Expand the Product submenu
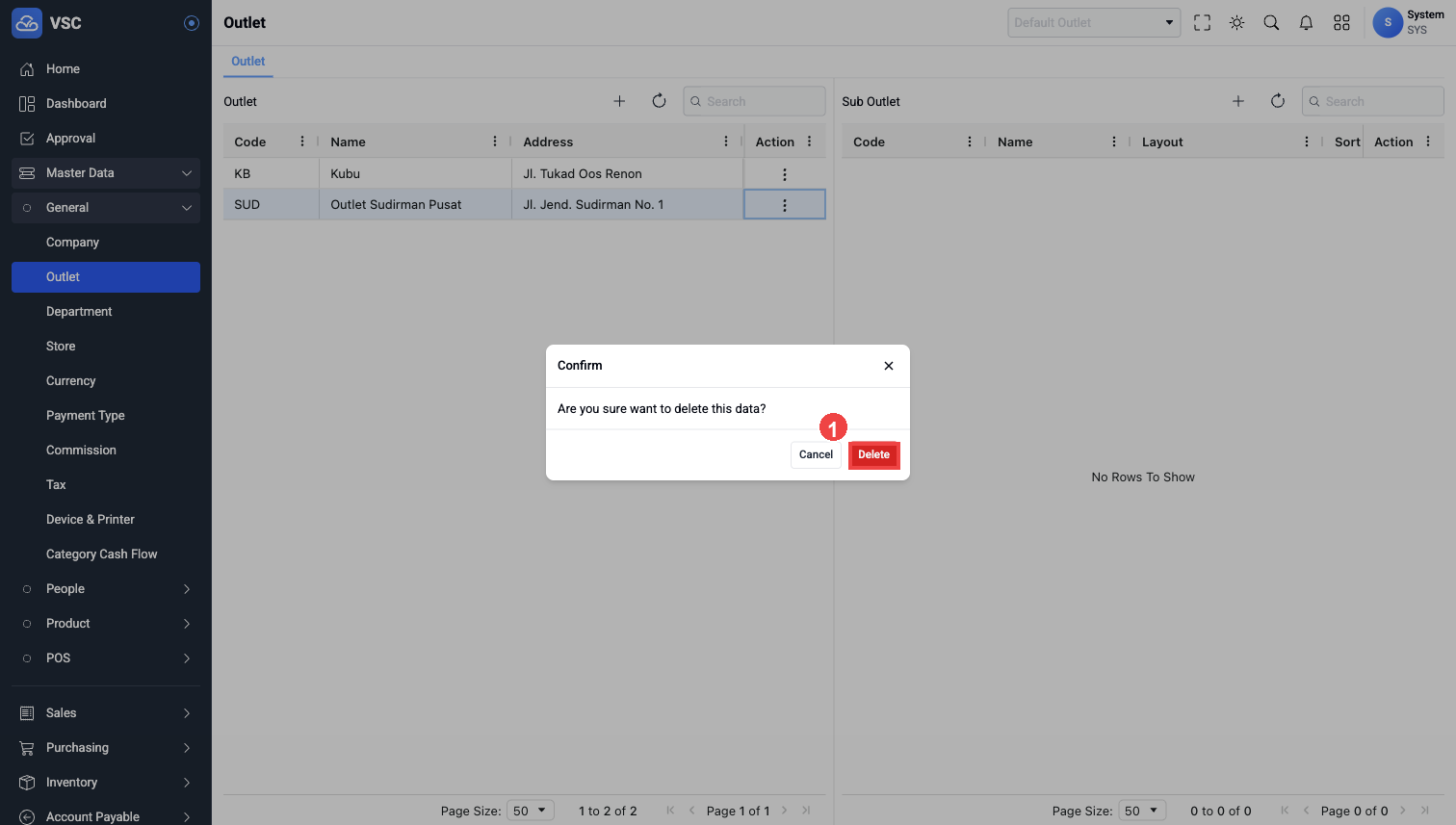 pyautogui.click(x=106, y=624)
